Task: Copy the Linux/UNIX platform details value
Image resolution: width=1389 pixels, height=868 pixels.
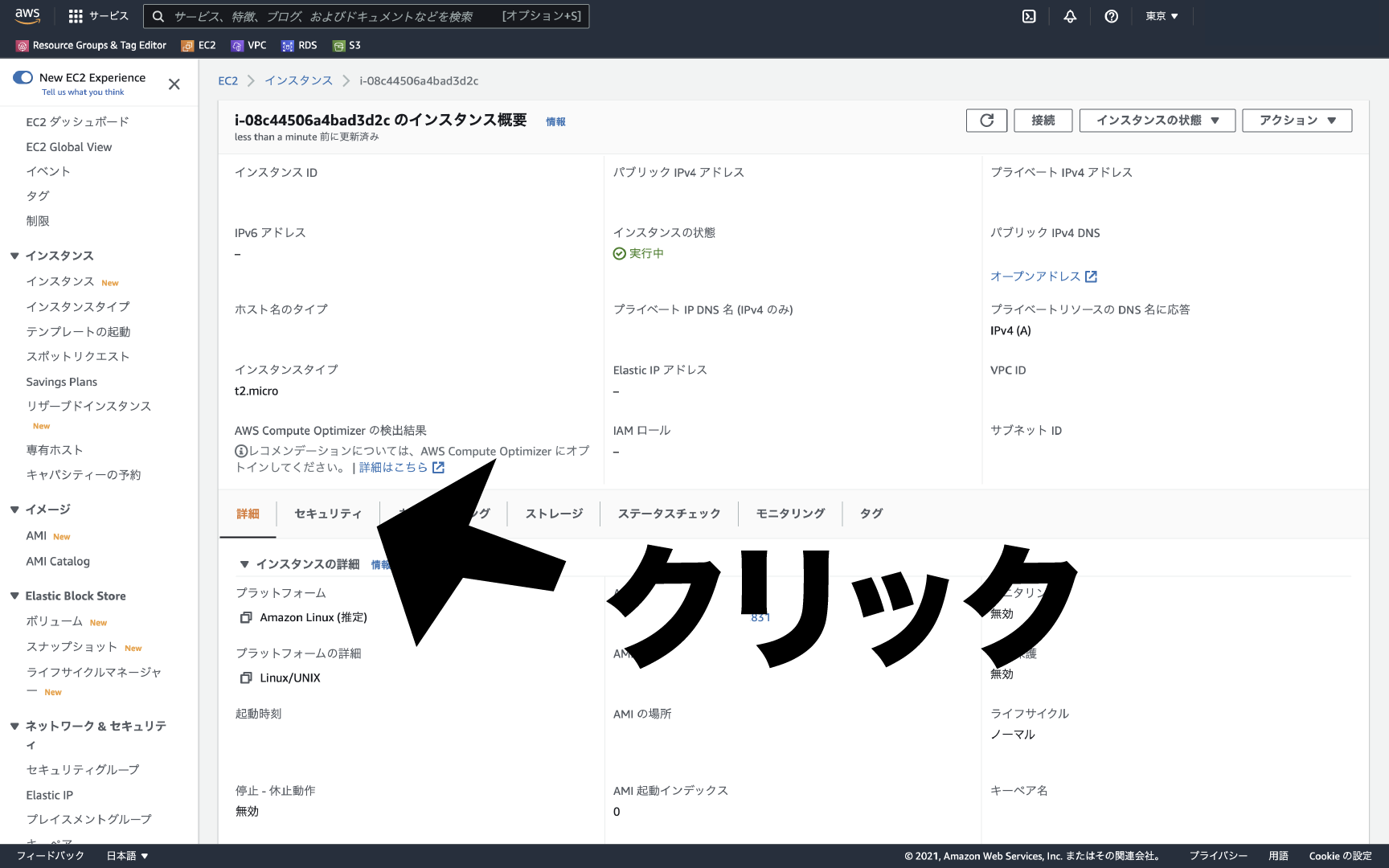Action: point(246,678)
